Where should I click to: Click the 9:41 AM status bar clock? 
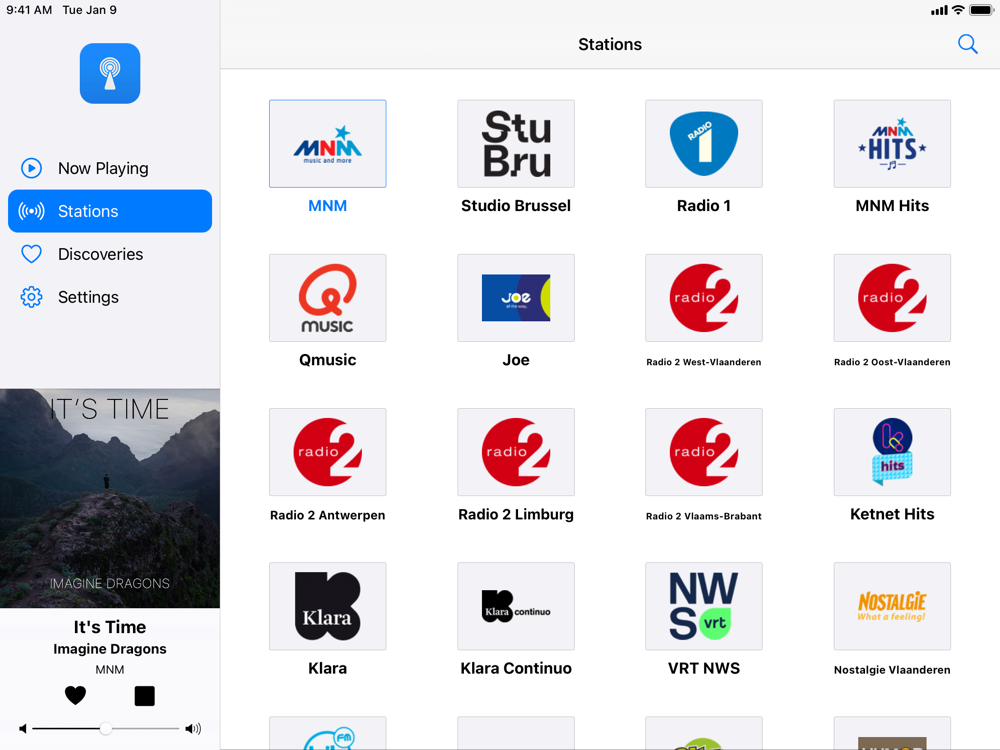point(29,10)
